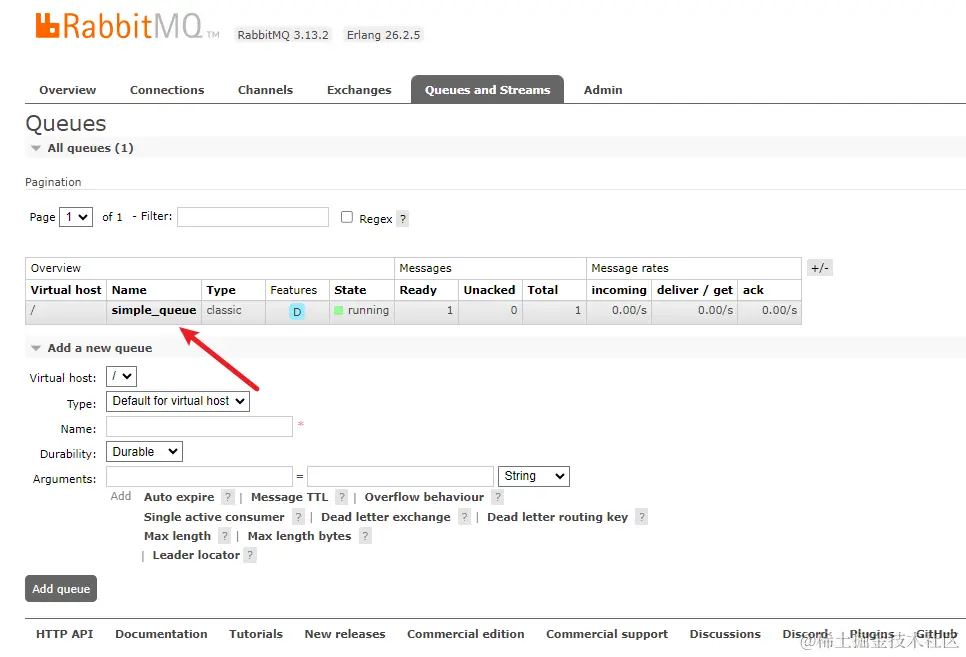
Task: Open the Discussions footer link
Action: [x=725, y=634]
